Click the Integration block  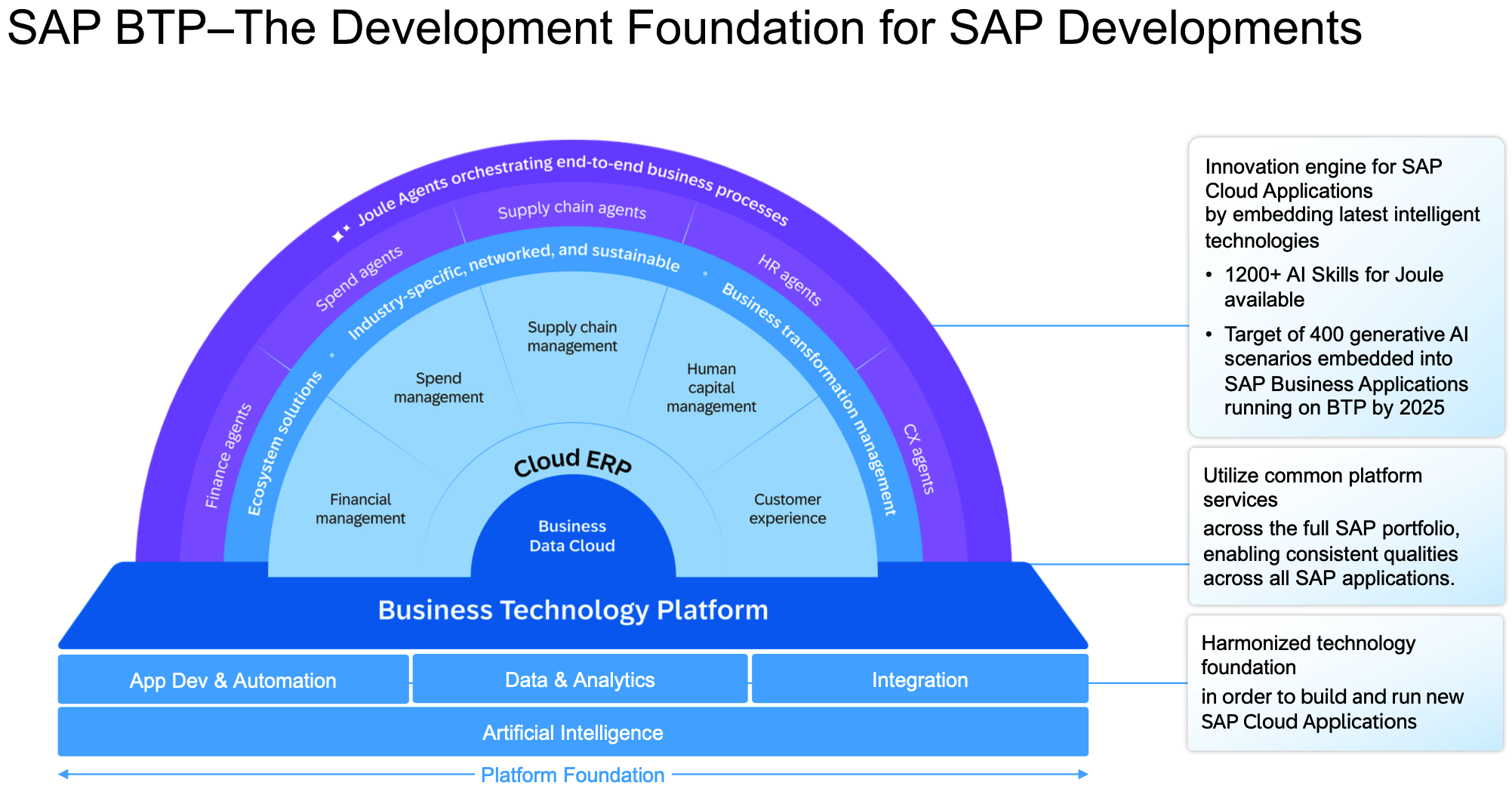click(x=919, y=679)
